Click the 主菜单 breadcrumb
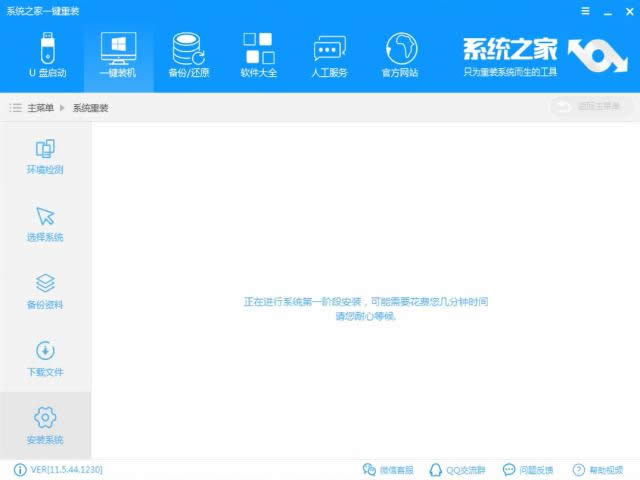The height and width of the screenshot is (480, 640). coord(40,108)
